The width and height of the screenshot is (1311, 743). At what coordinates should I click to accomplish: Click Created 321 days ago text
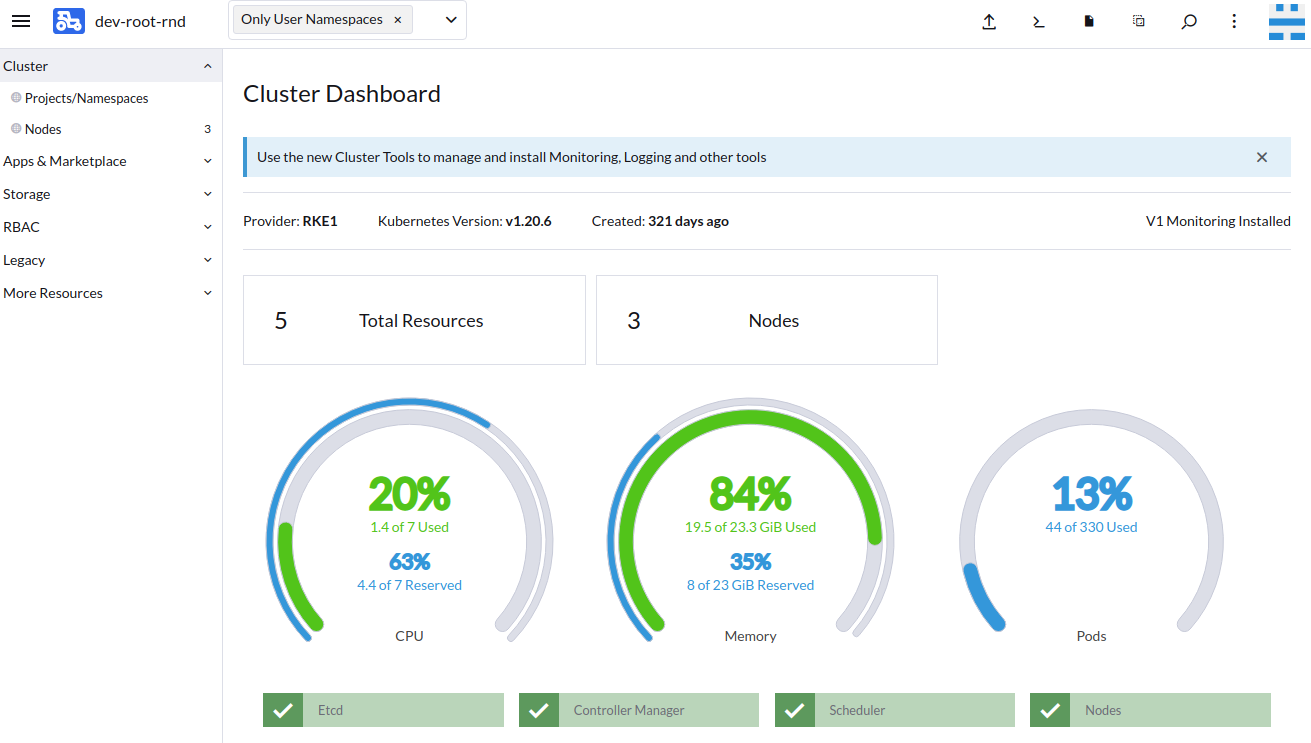coord(660,221)
